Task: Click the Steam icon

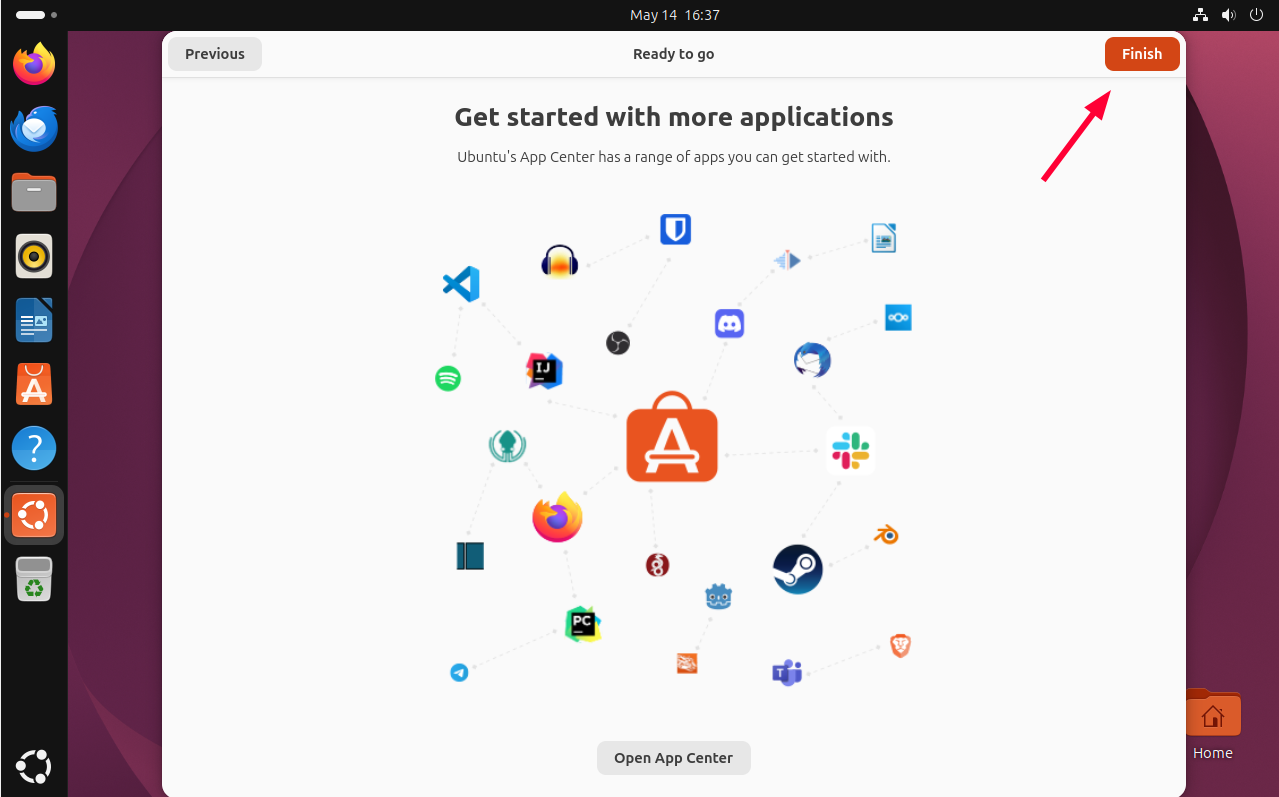Action: pos(798,569)
